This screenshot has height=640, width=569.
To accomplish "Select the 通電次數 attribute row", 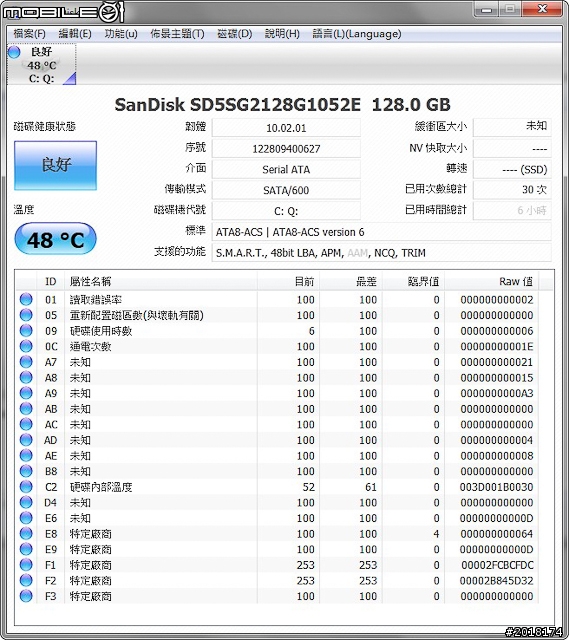I will [278, 346].
